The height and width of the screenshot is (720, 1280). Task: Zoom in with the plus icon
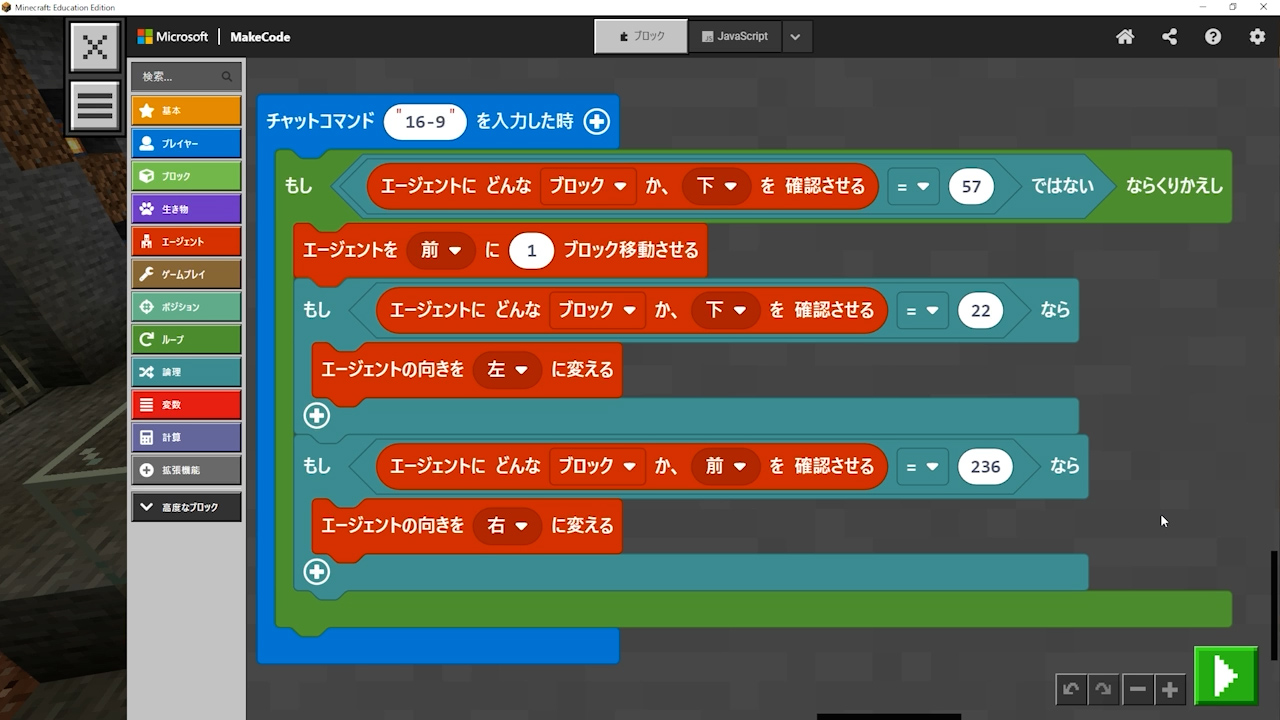click(1169, 689)
